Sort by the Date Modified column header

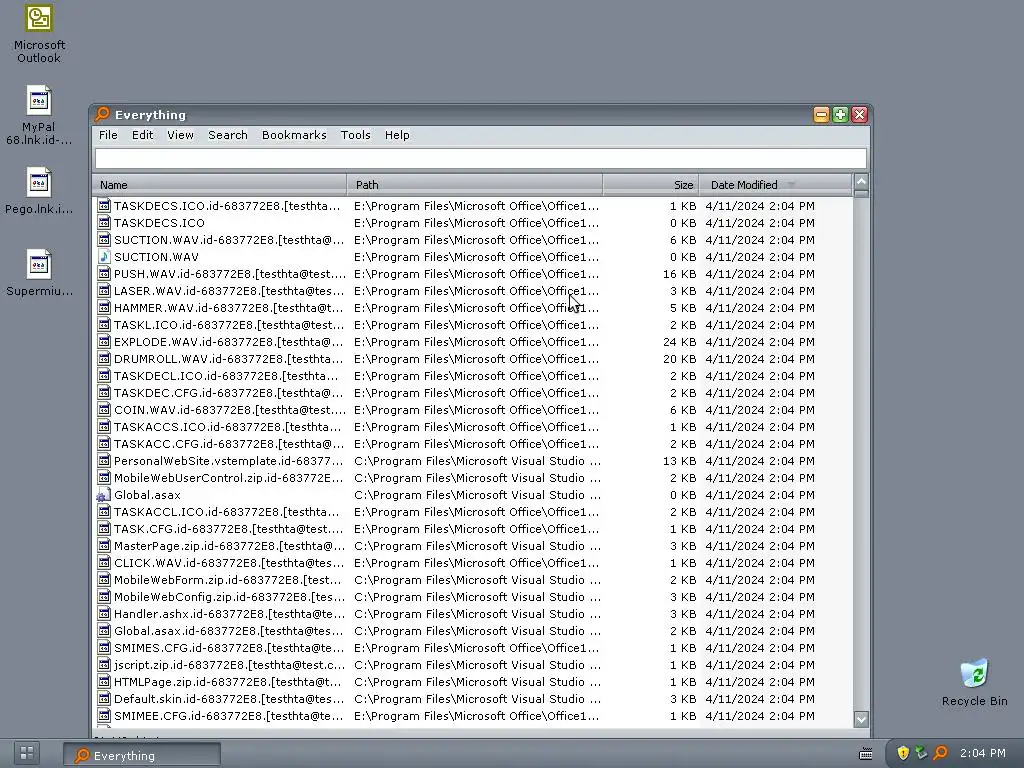coord(776,185)
